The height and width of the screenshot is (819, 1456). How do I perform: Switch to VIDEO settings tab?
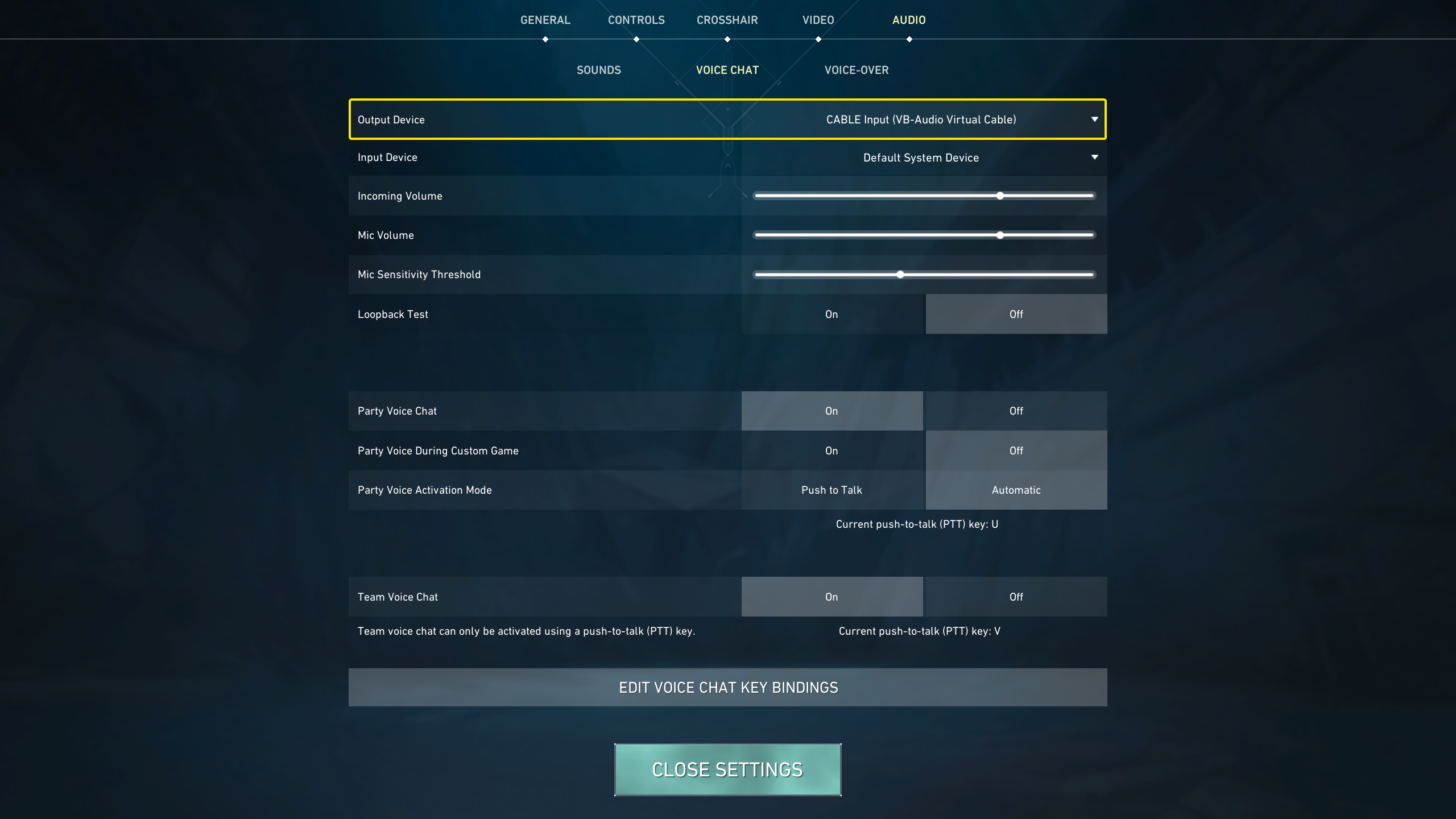click(x=817, y=19)
